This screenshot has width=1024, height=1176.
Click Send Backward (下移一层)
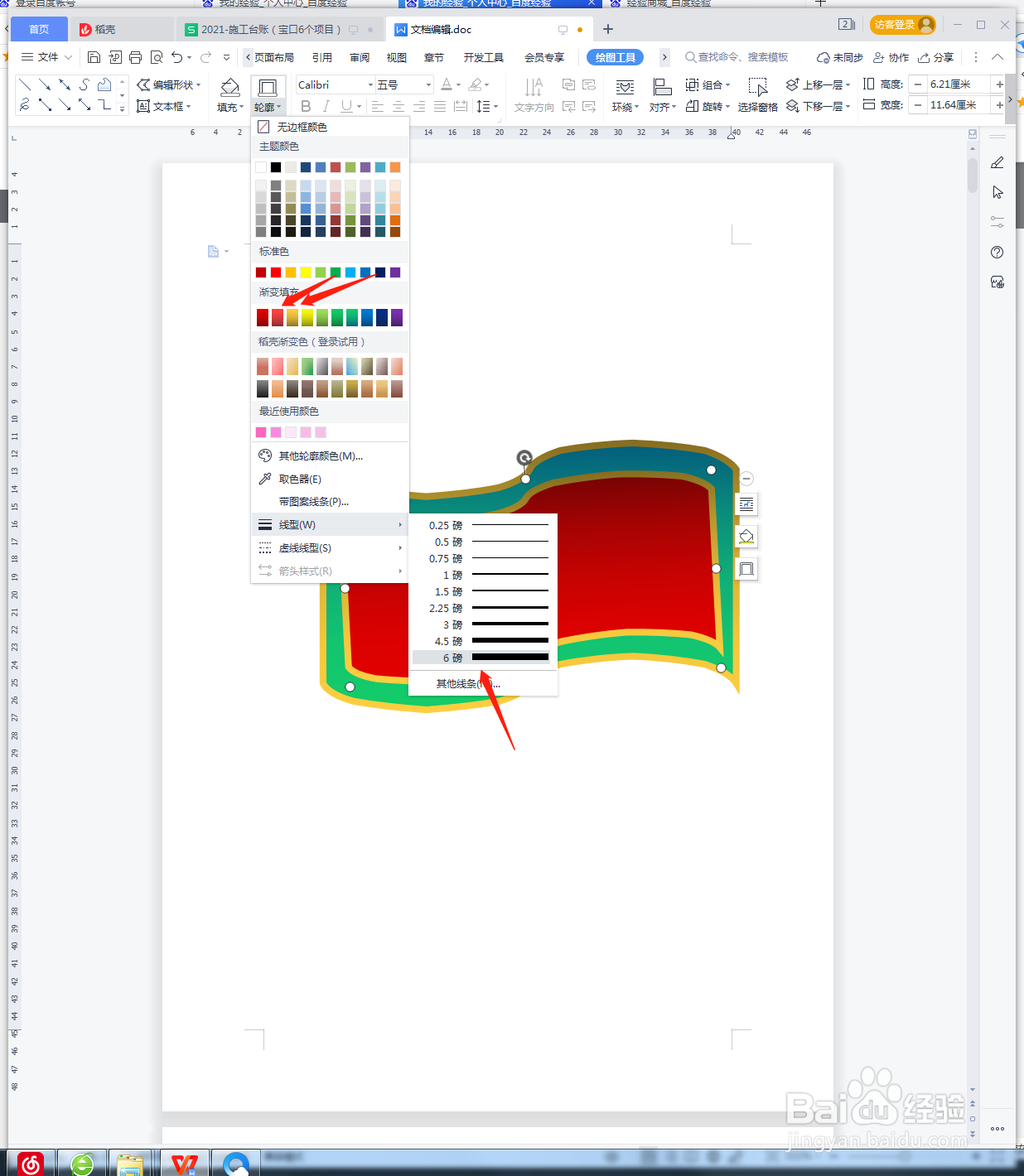pyautogui.click(x=818, y=106)
